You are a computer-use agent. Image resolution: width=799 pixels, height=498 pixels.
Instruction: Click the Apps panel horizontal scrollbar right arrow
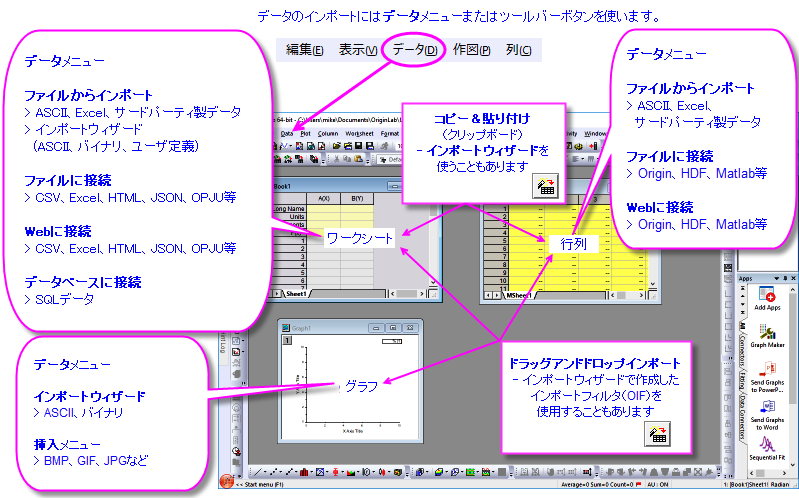(785, 473)
